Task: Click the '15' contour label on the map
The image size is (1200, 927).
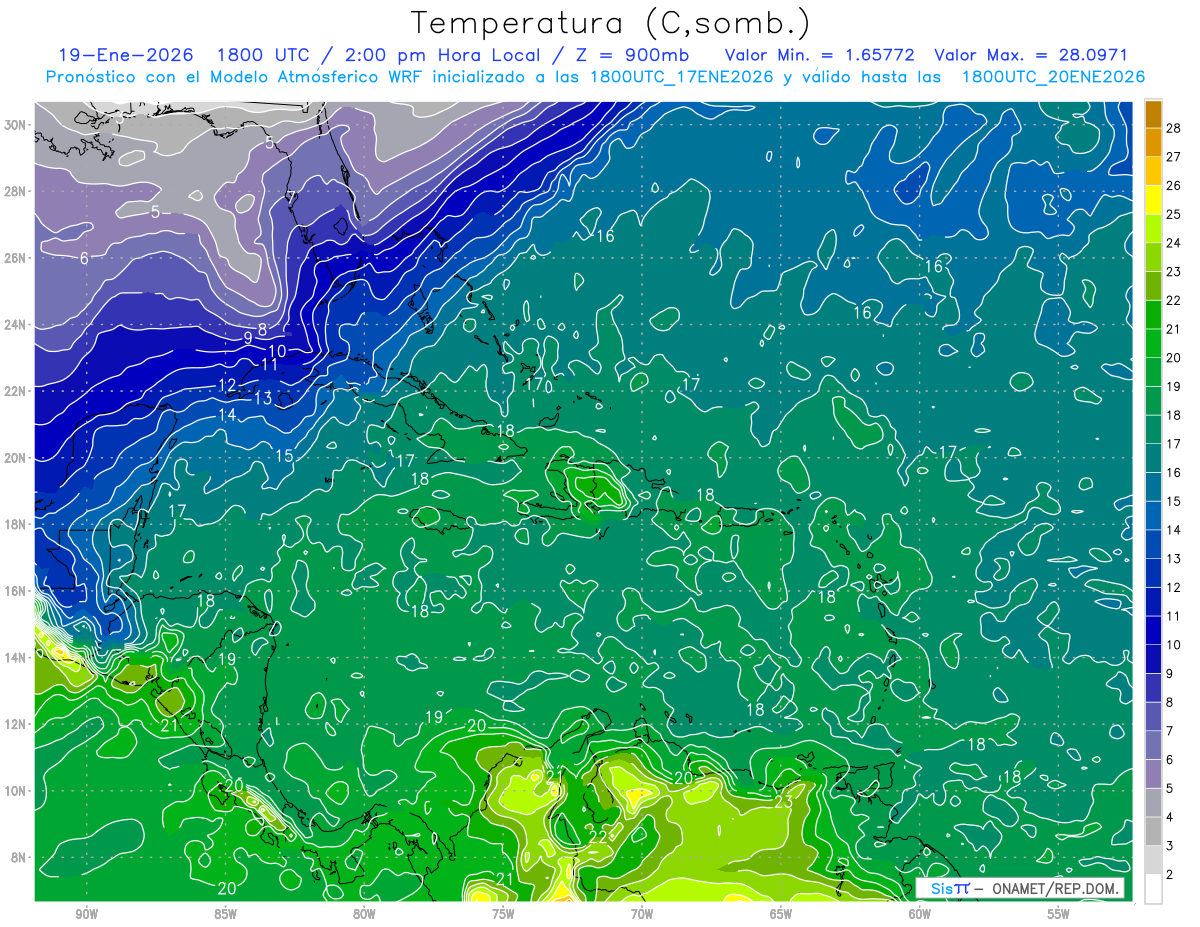Action: tap(284, 456)
